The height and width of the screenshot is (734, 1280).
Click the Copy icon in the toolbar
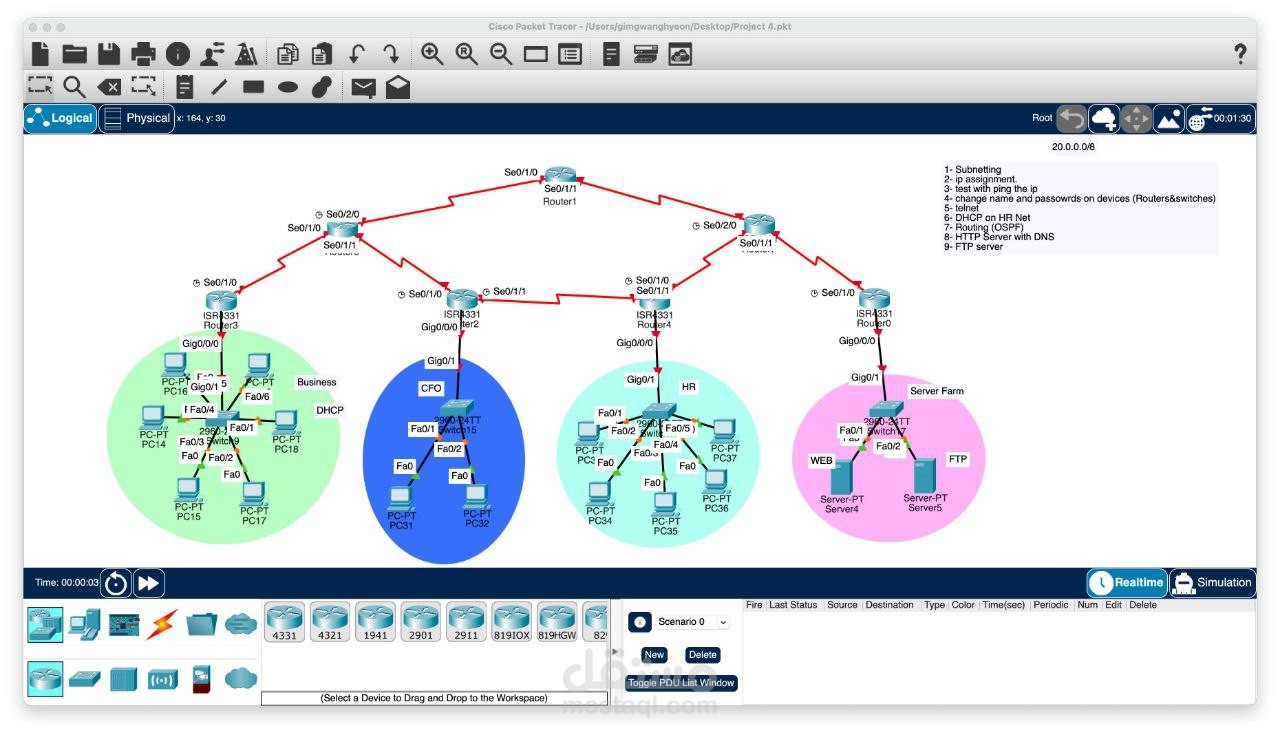tap(289, 54)
